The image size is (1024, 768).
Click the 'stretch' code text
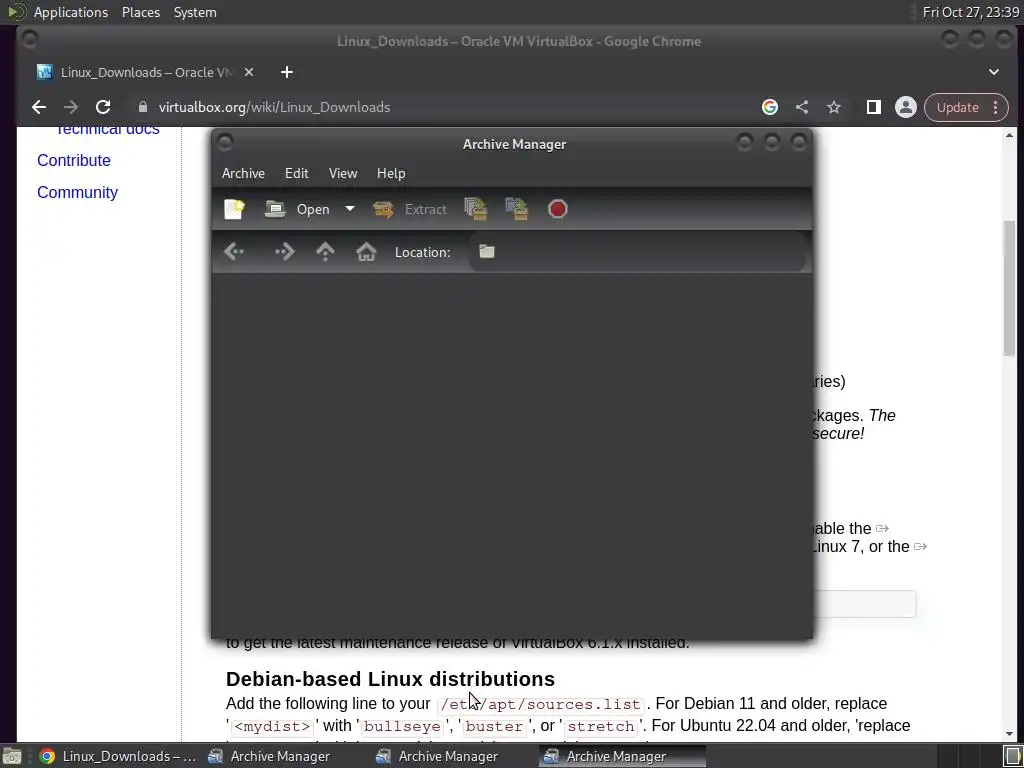pyautogui.click(x=601, y=727)
